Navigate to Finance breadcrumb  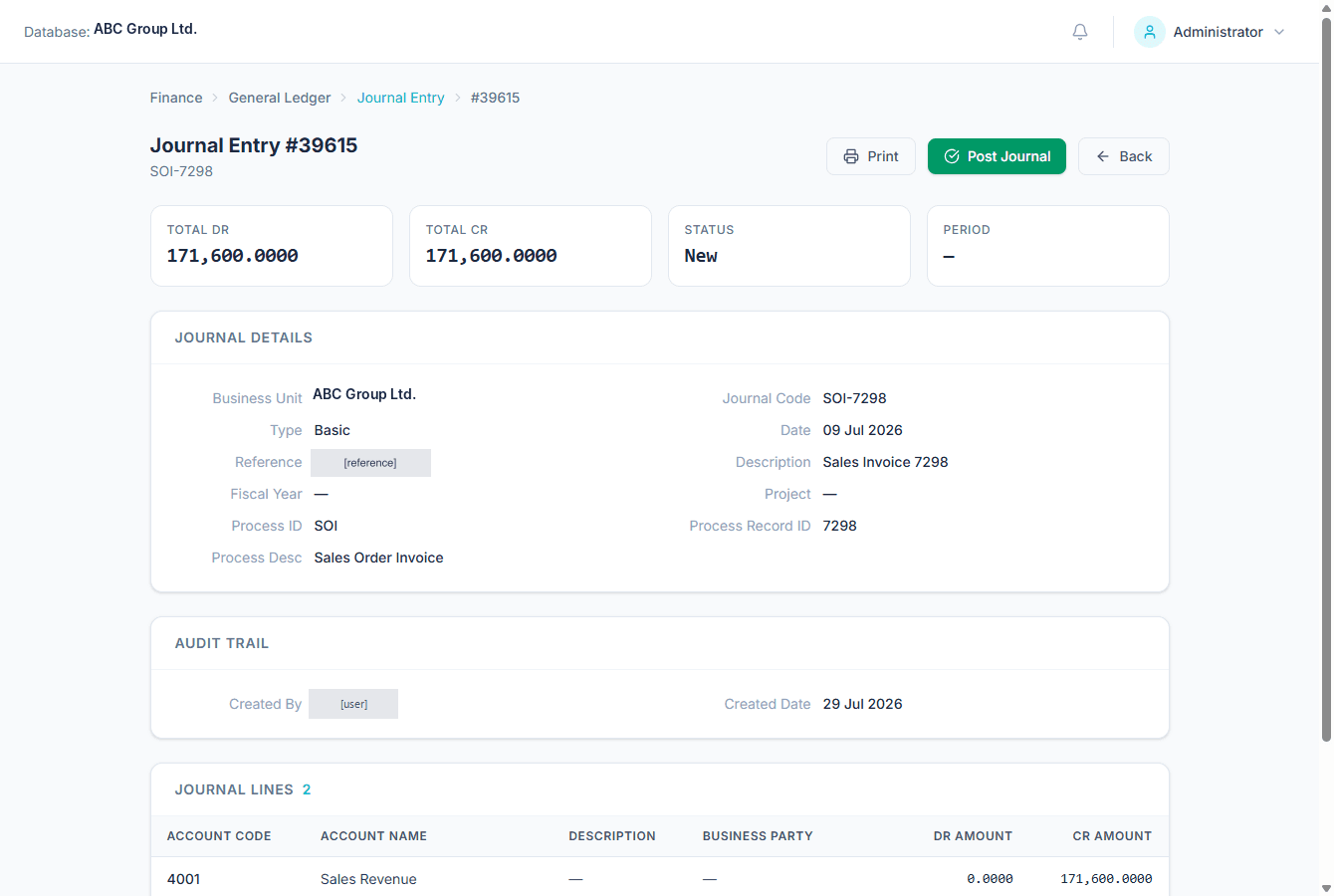(176, 98)
